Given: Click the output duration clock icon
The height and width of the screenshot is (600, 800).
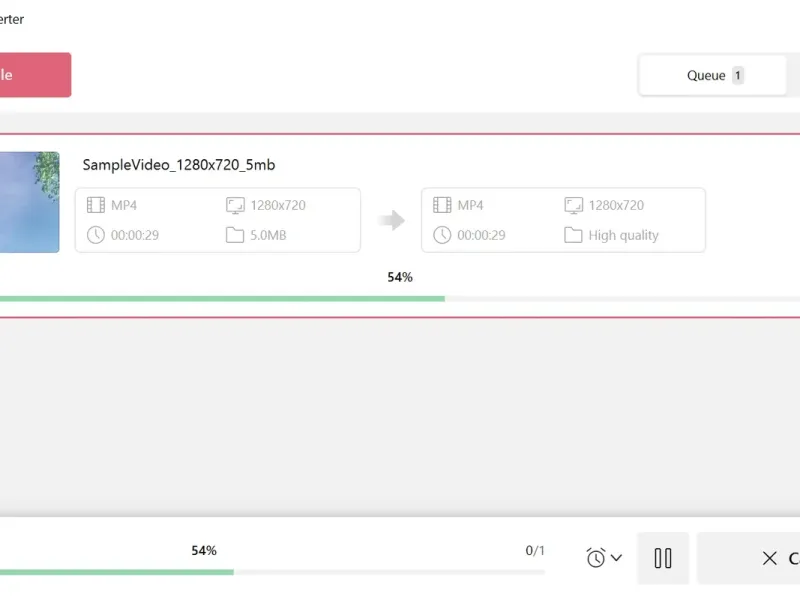Looking at the screenshot, I should tap(442, 235).
